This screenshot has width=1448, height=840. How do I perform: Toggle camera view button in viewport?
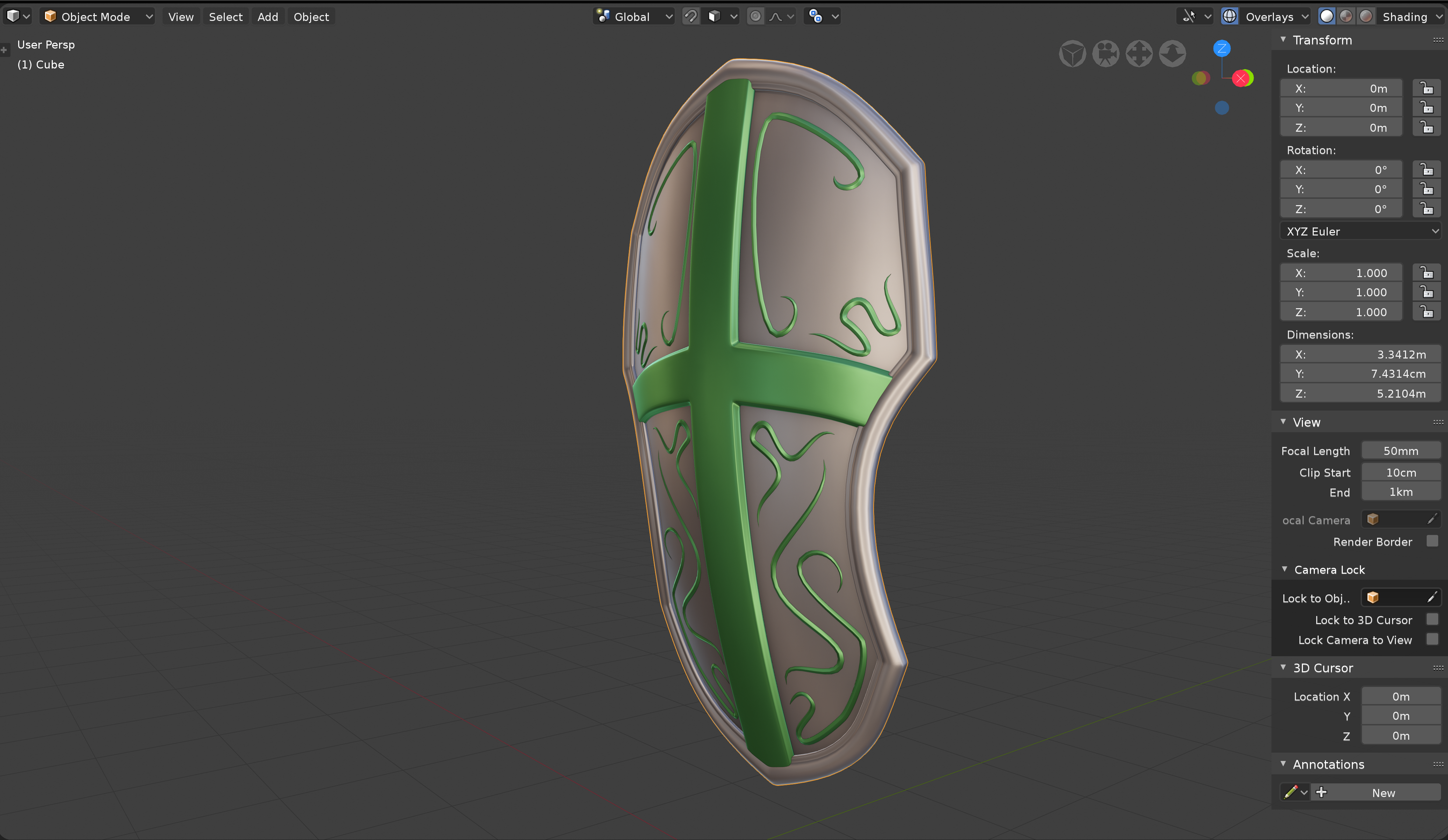pyautogui.click(x=1105, y=55)
